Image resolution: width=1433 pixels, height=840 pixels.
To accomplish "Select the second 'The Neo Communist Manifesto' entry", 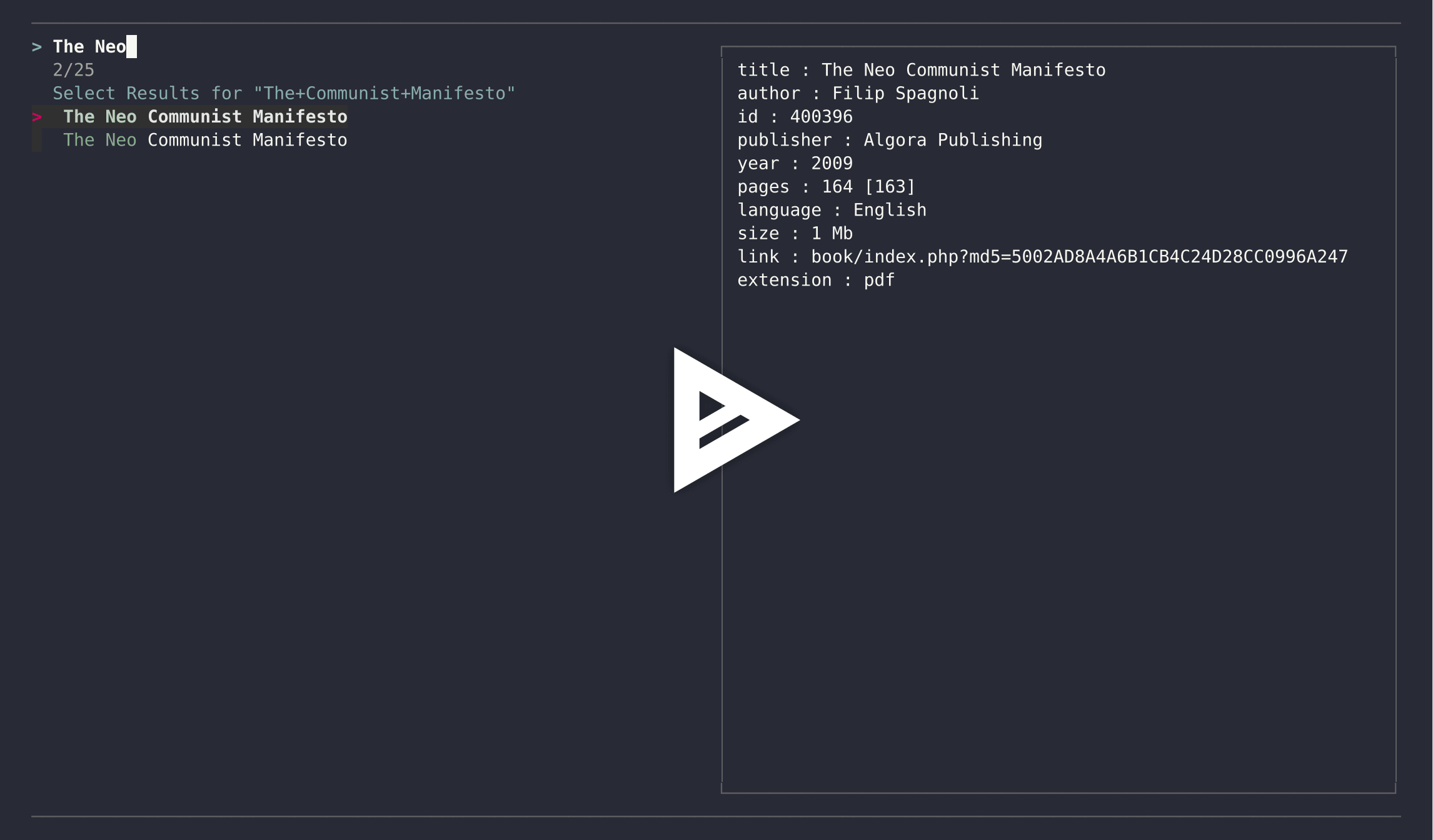I will click(x=206, y=139).
